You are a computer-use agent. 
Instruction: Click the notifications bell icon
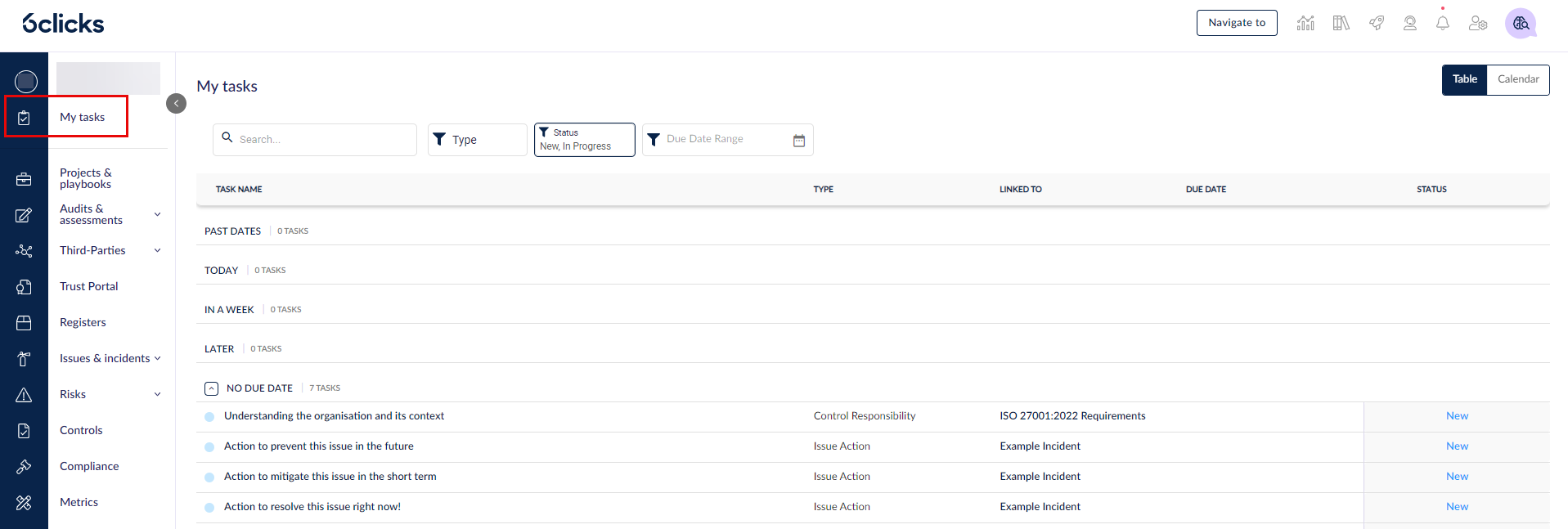click(1442, 23)
